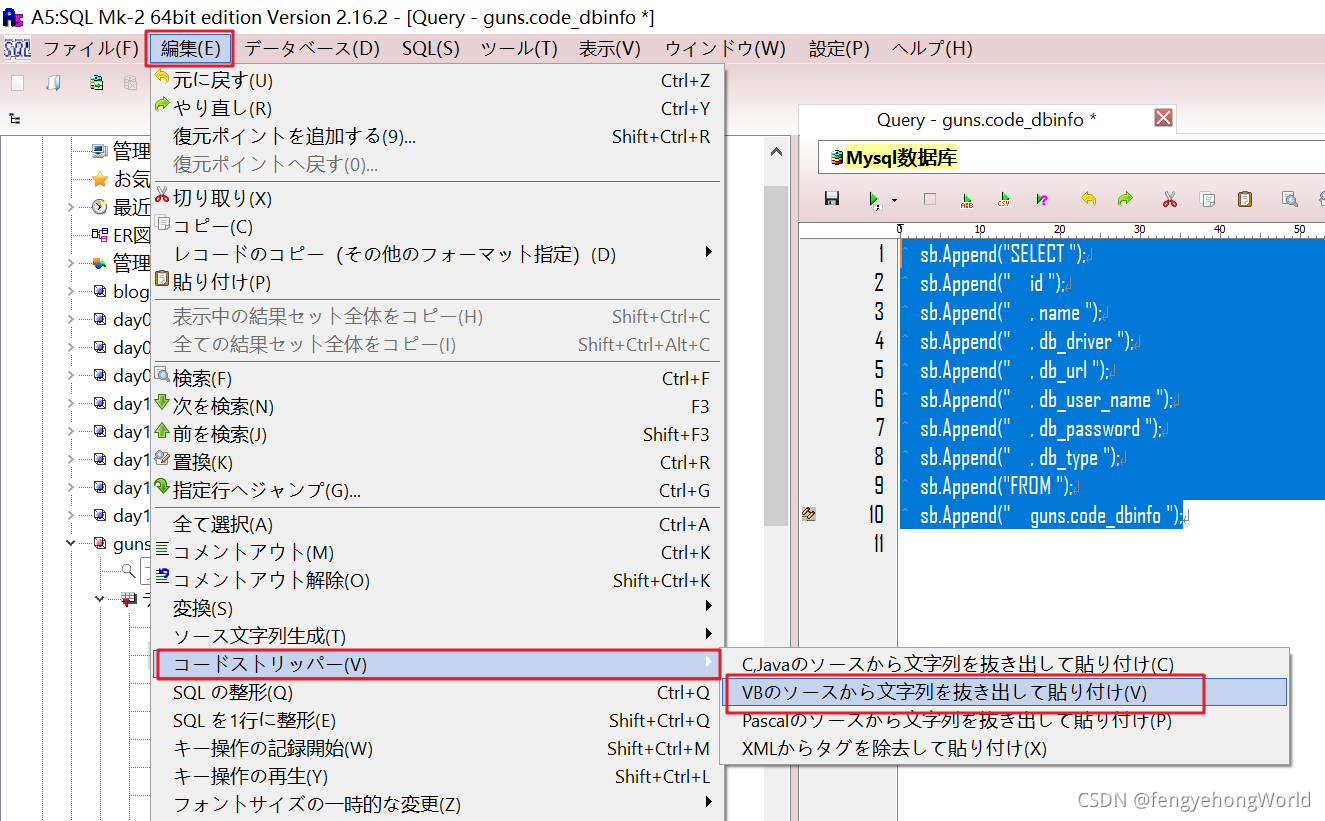
Task: Click the clipboard paste icon
Action: [1244, 199]
